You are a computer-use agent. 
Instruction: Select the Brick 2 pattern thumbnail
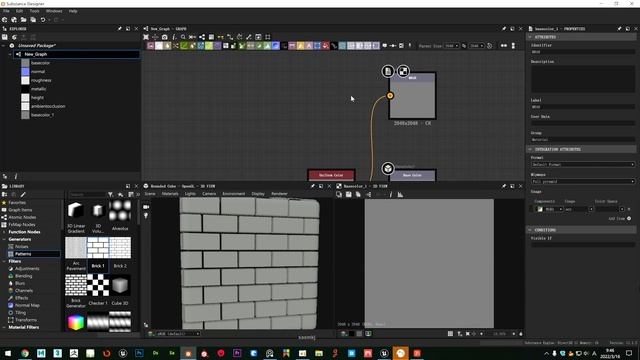tap(120, 248)
